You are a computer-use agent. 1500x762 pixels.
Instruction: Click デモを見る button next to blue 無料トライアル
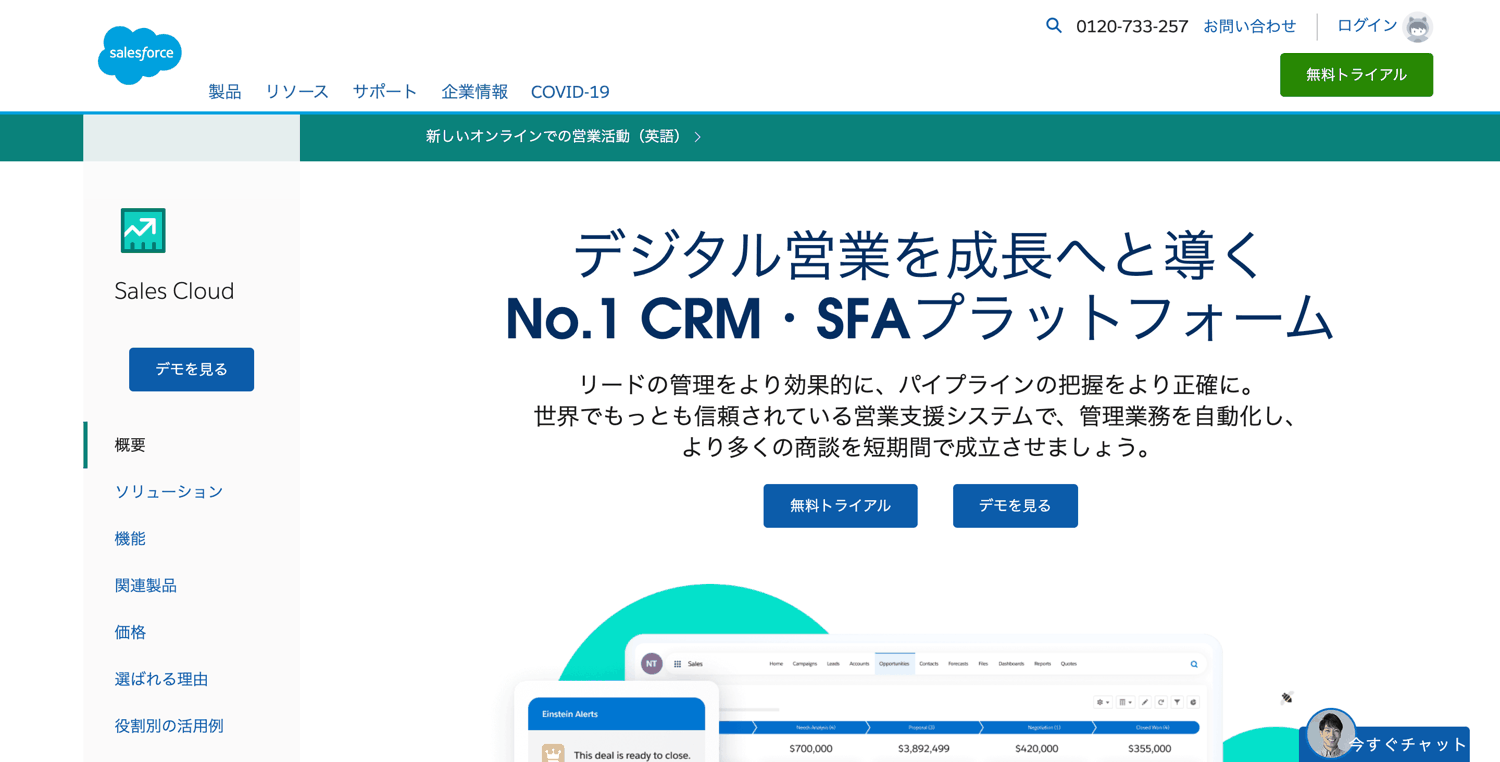(1015, 506)
